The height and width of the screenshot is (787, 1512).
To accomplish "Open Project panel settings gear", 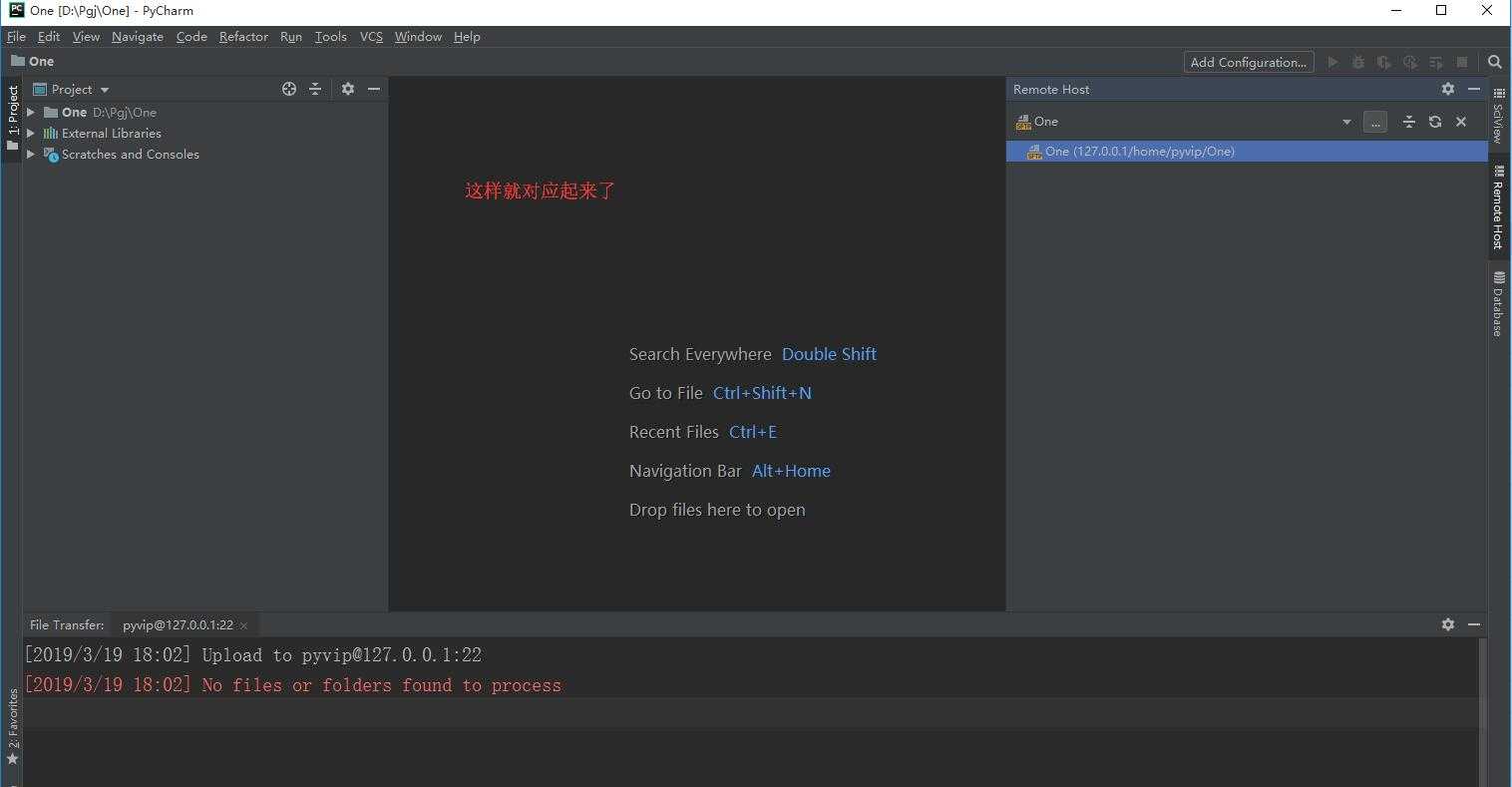I will tap(348, 89).
